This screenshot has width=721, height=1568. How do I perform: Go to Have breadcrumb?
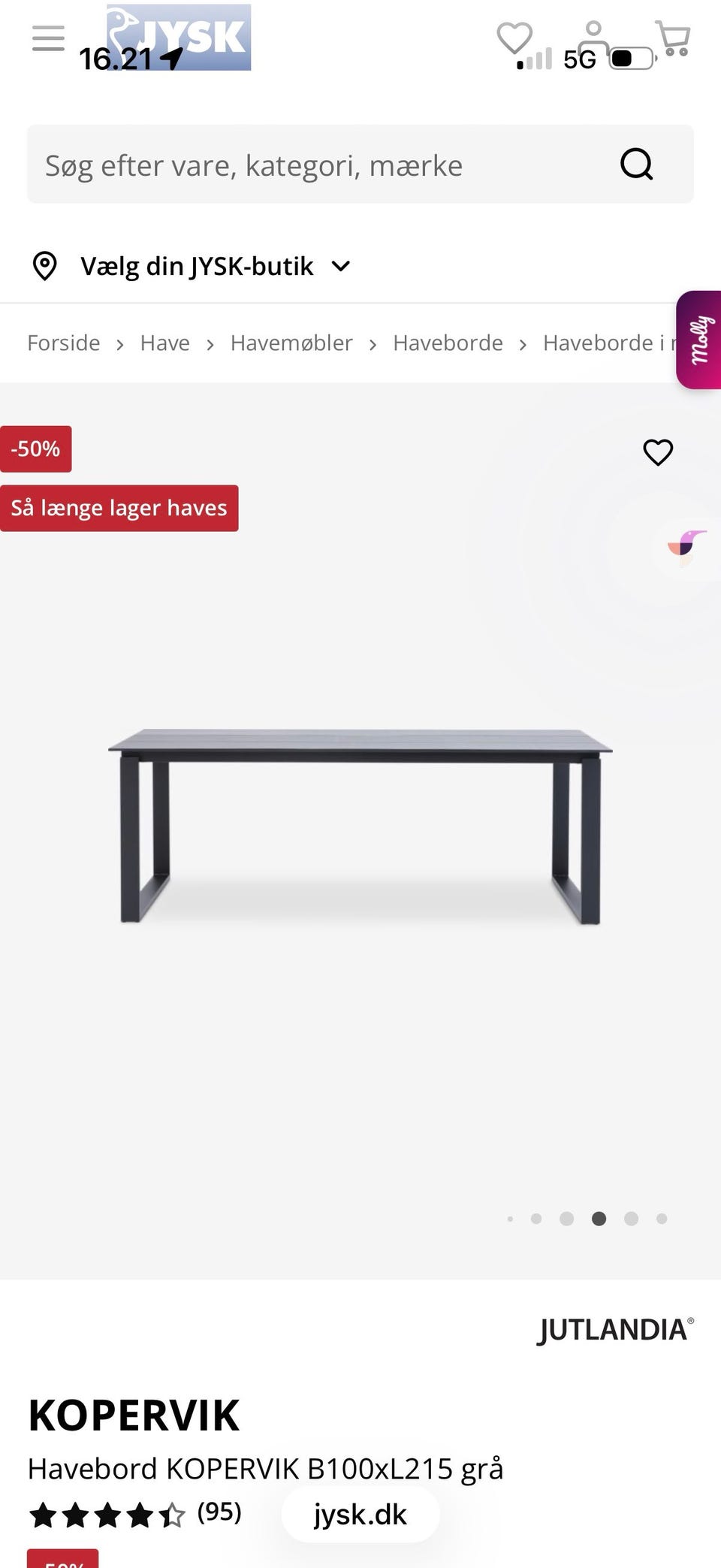point(165,343)
